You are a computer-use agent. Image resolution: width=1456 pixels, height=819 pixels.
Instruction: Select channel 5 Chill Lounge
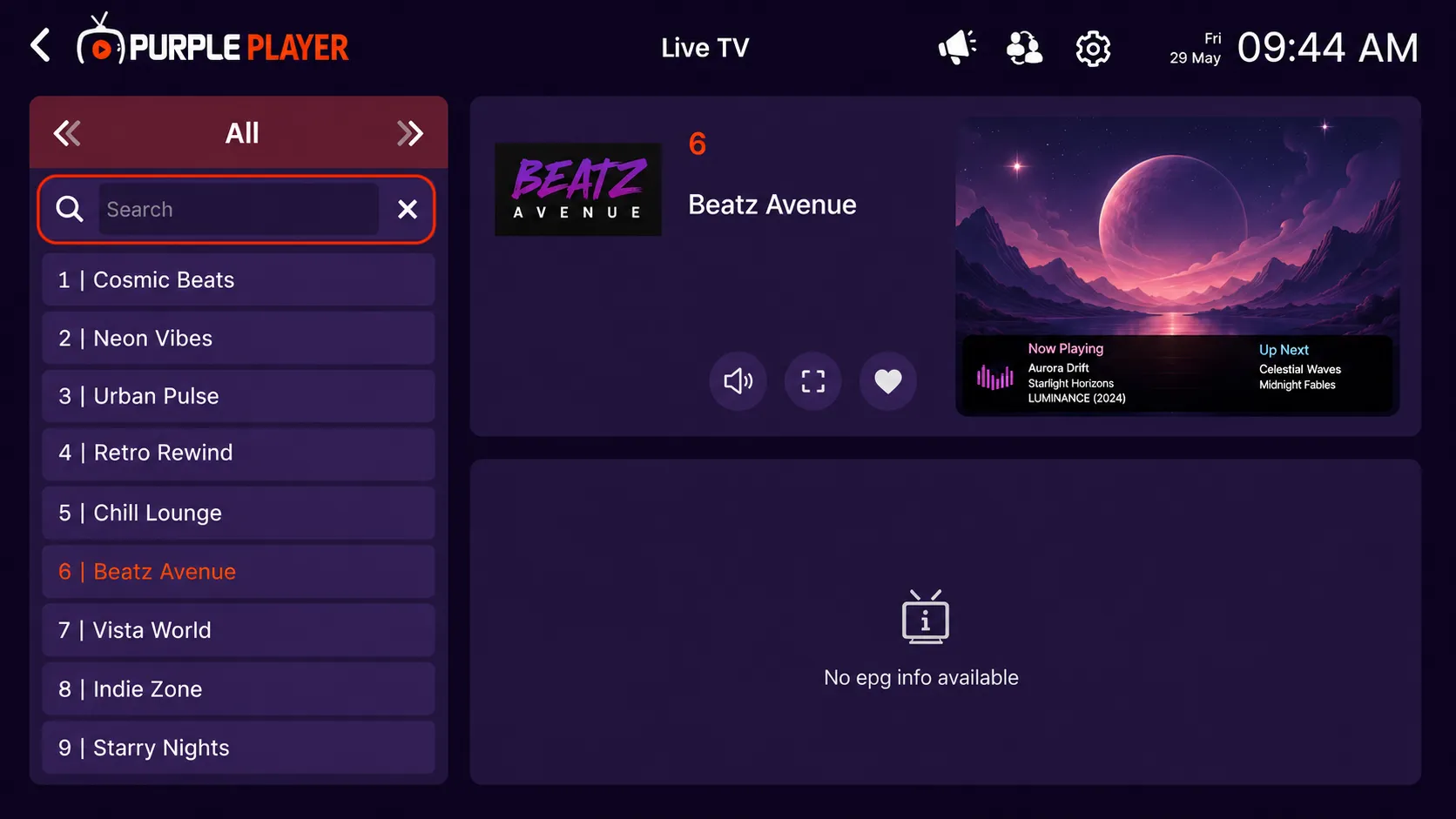point(239,513)
